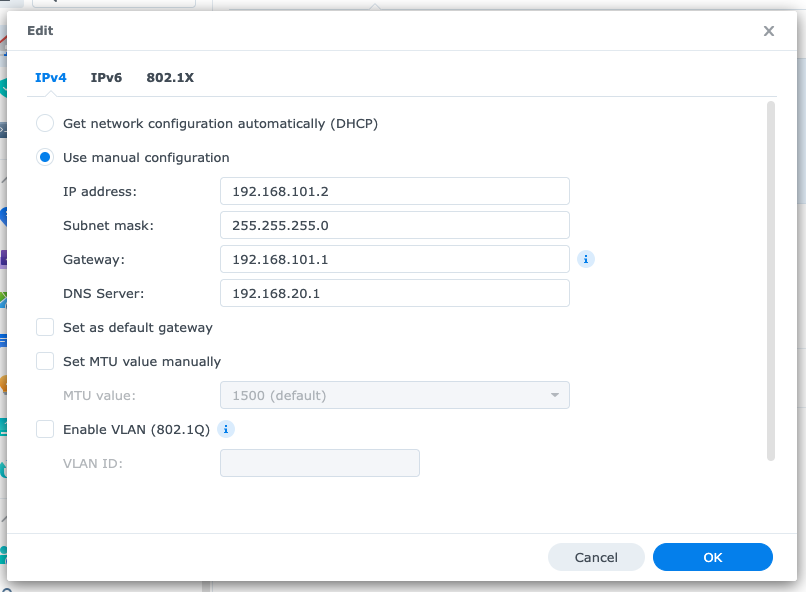The image size is (806, 592).
Task: Click the info icon beside Gateway field
Action: click(x=586, y=259)
